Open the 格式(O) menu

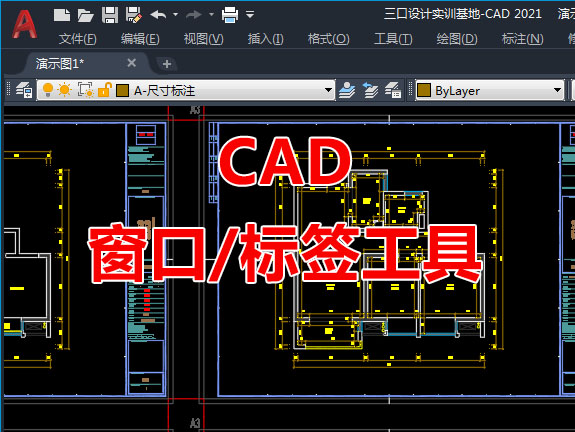[329, 39]
